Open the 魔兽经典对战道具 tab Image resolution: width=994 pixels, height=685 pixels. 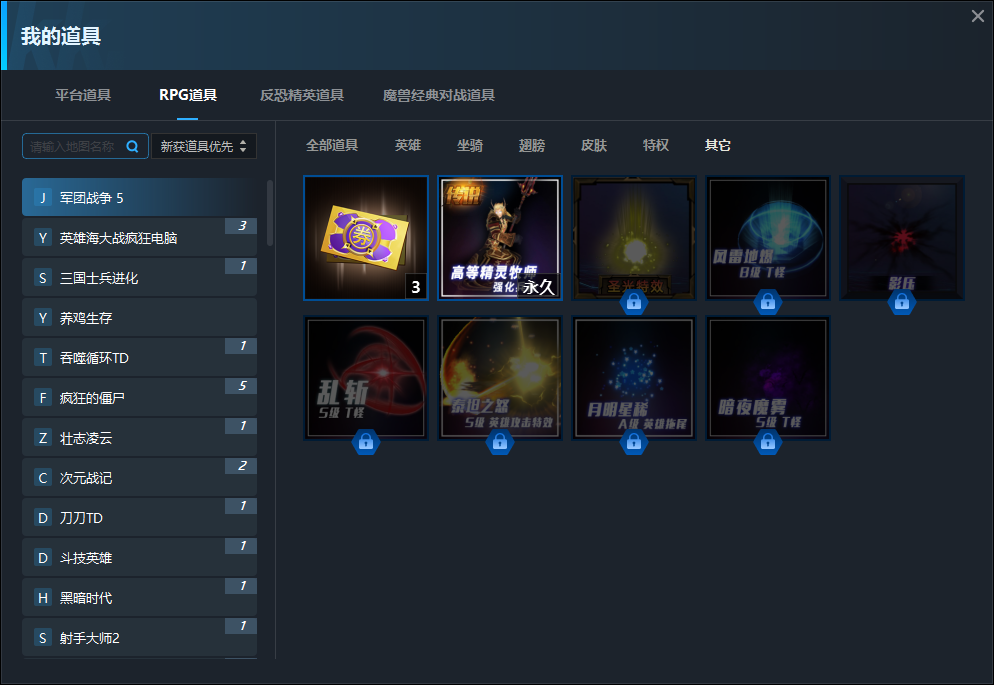coord(438,95)
